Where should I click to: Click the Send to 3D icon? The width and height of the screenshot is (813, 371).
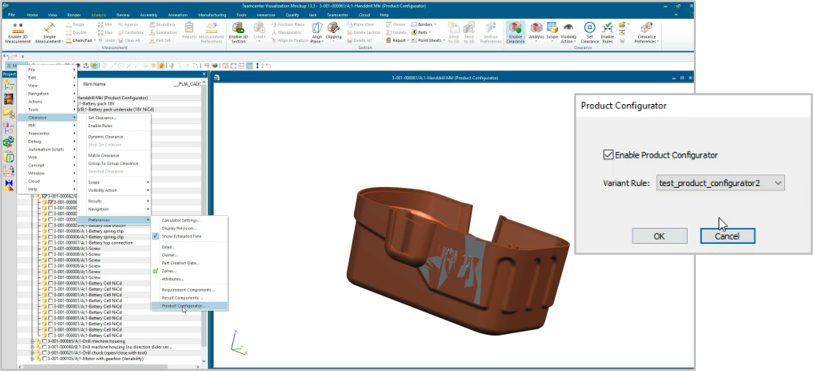click(469, 32)
